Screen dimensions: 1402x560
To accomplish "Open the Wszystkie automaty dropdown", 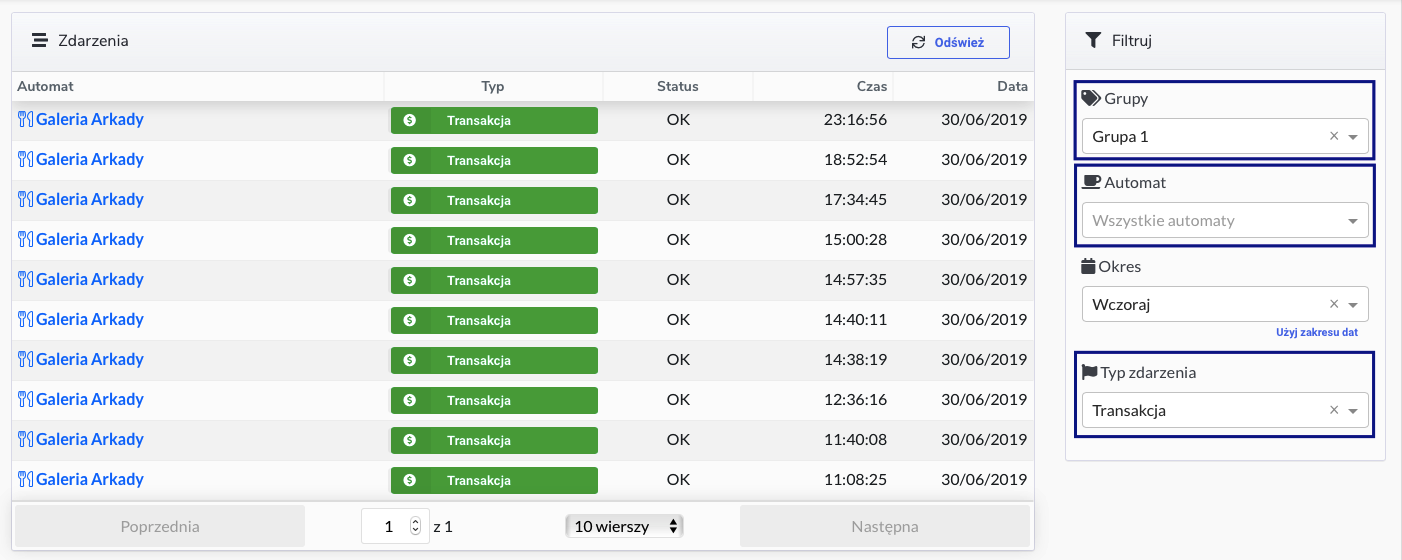I will pos(1225,220).
